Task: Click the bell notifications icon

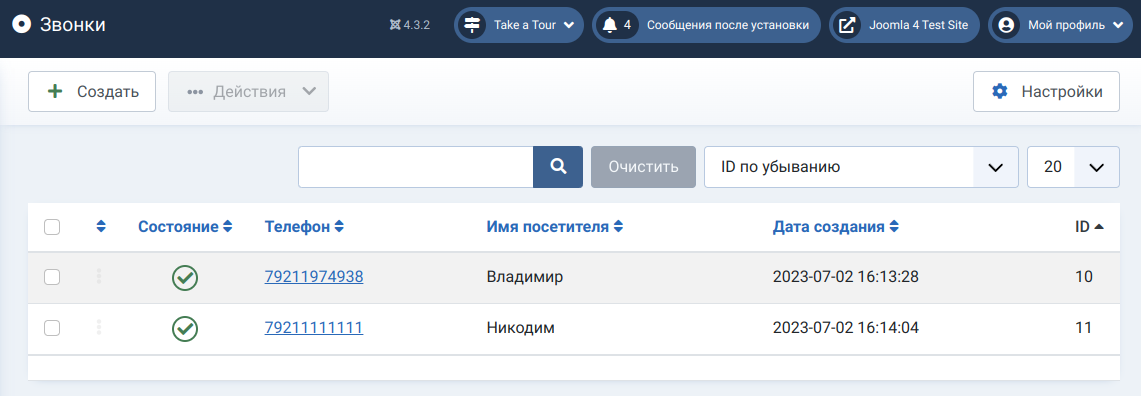Action: tap(610, 25)
